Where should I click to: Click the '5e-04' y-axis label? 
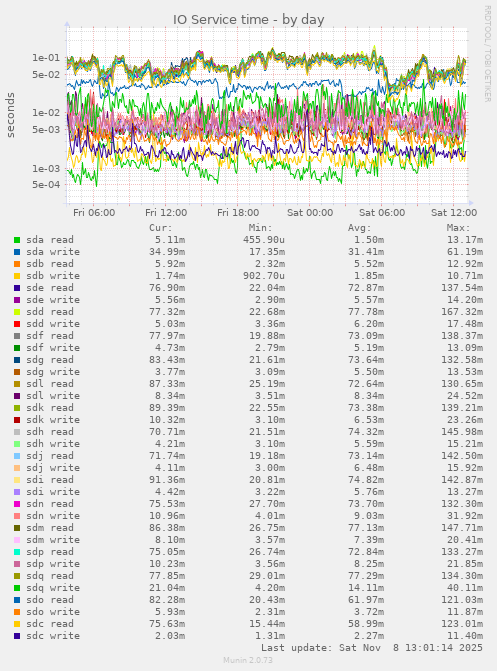coord(46,184)
